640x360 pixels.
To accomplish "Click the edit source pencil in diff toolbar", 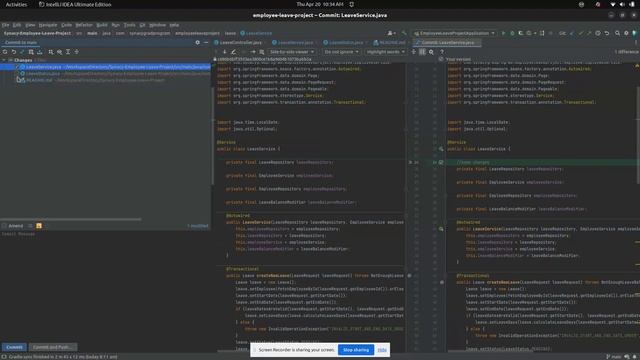I will 233,52.
